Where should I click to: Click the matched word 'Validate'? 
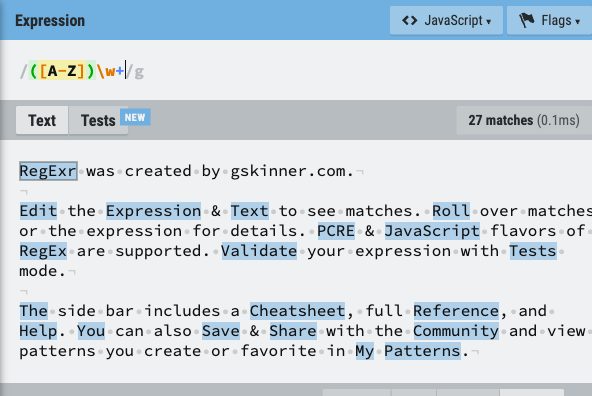pyautogui.click(x=259, y=251)
